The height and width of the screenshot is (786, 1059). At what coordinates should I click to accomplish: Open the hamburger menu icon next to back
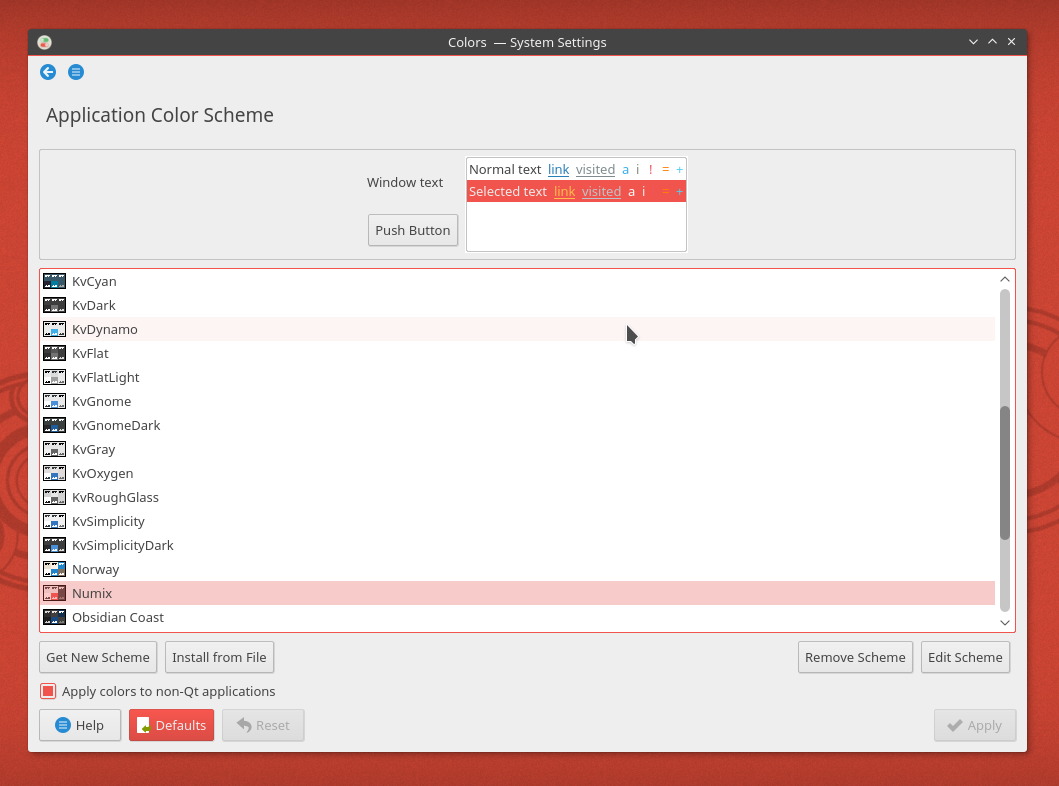pyautogui.click(x=76, y=72)
